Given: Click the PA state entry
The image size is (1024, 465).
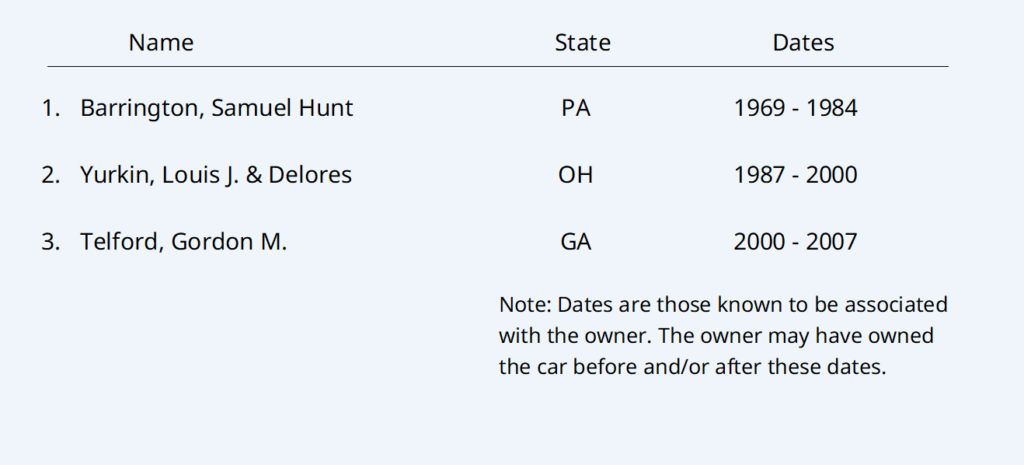Looking at the screenshot, I should coord(576,108).
